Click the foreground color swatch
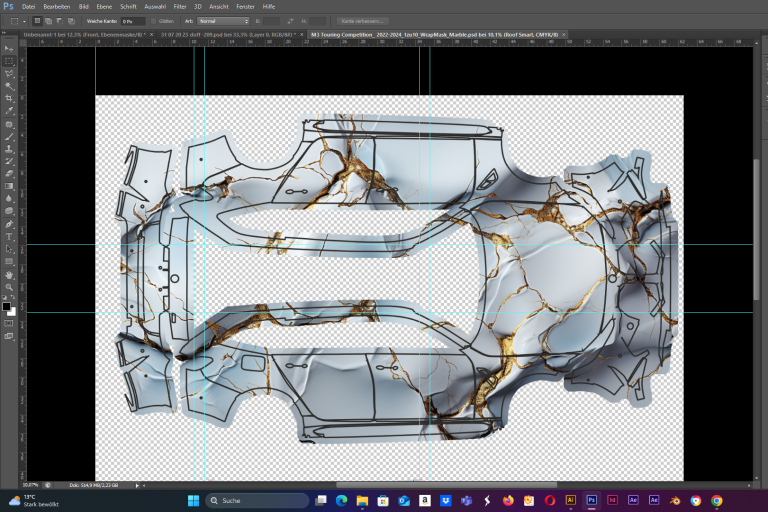Viewport: 768px width, 512px height. [6, 307]
